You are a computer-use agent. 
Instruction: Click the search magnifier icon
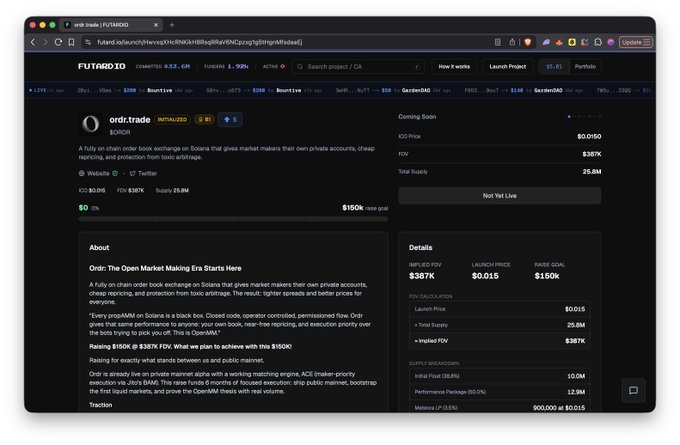[300, 66]
